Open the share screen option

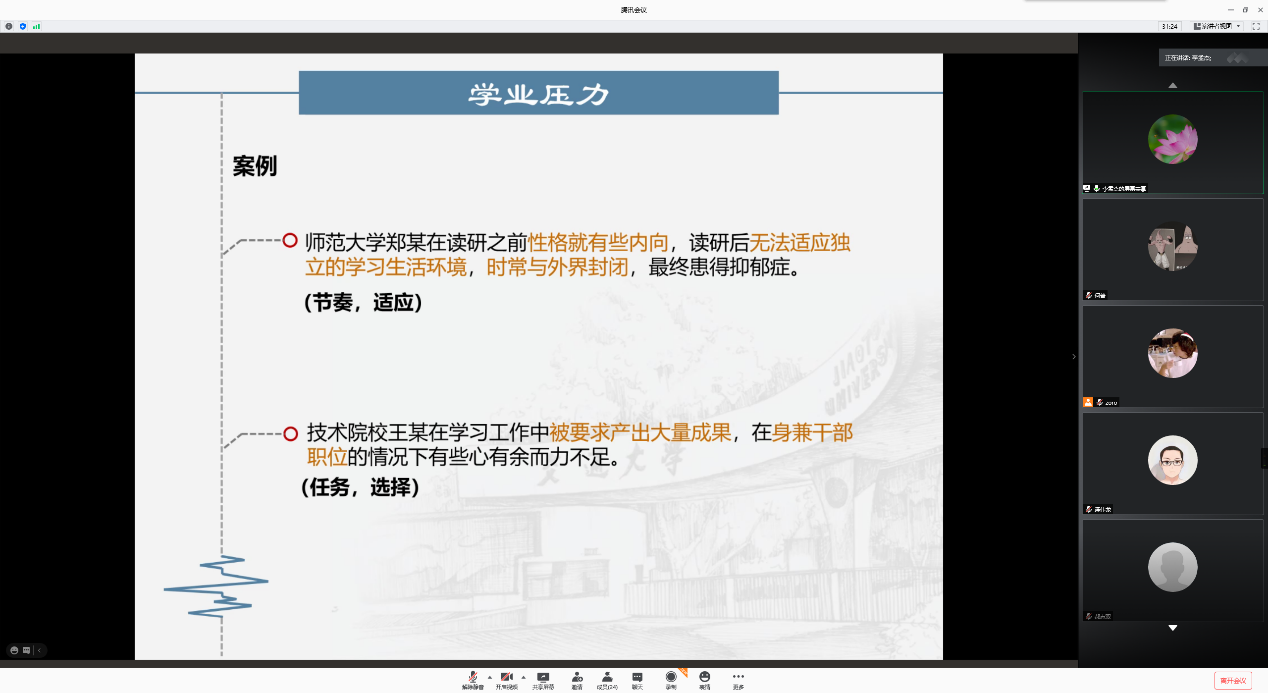tap(543, 680)
